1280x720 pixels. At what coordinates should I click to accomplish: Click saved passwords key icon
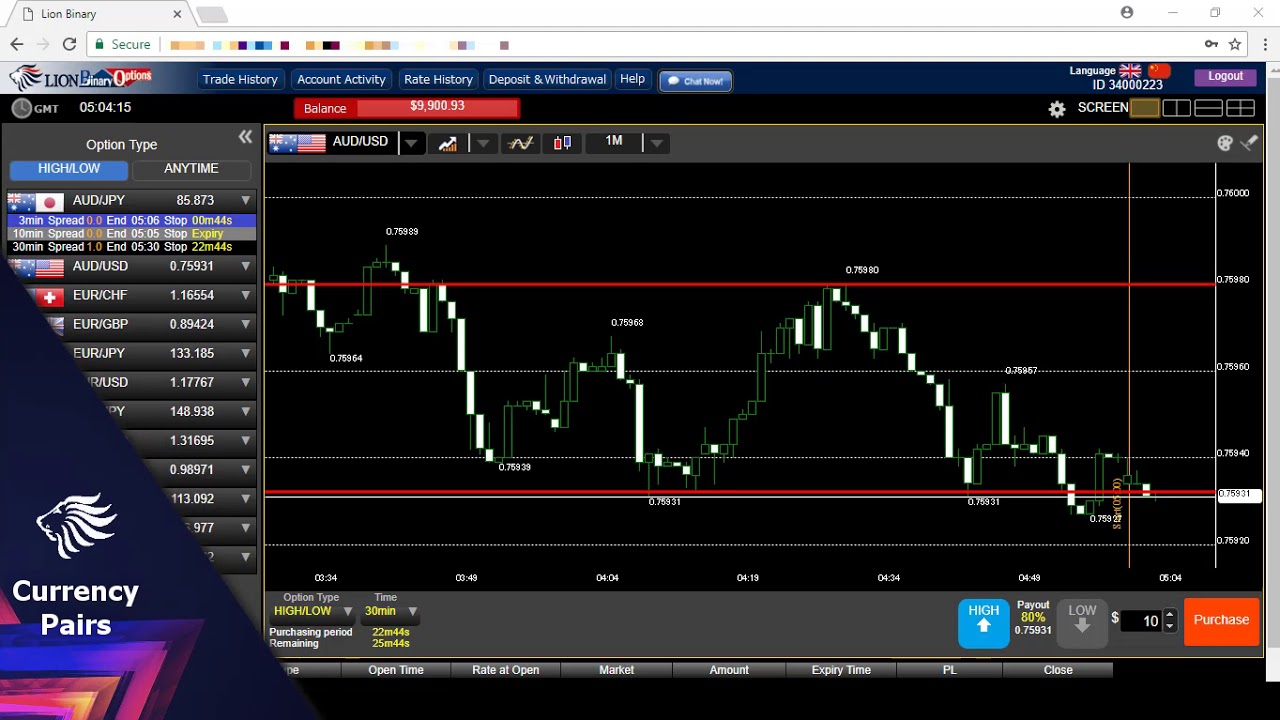point(1211,44)
